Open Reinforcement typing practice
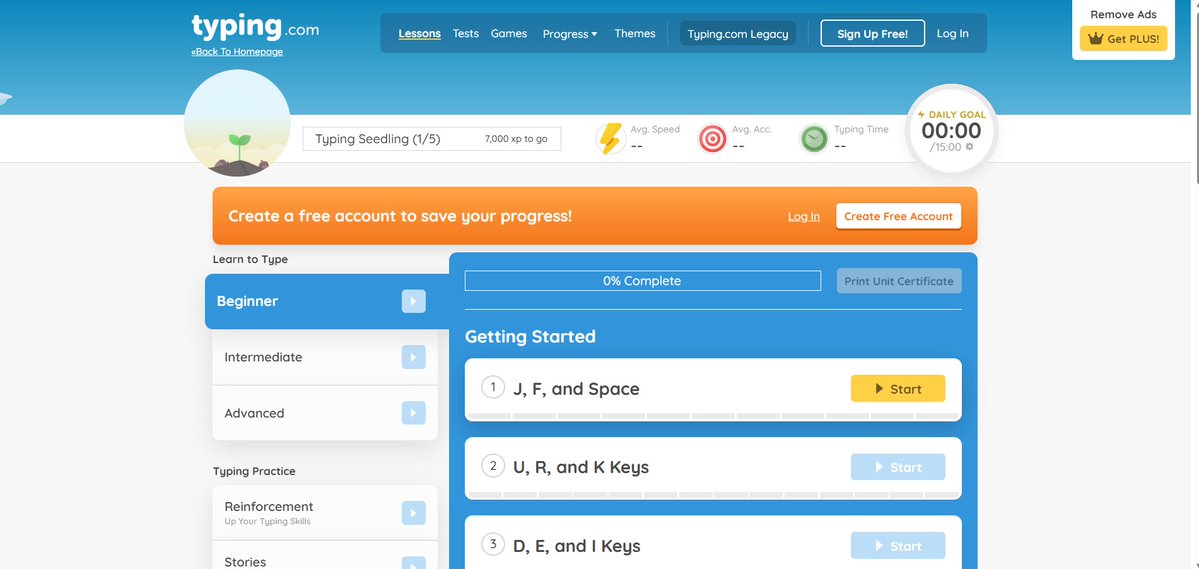 click(x=325, y=513)
